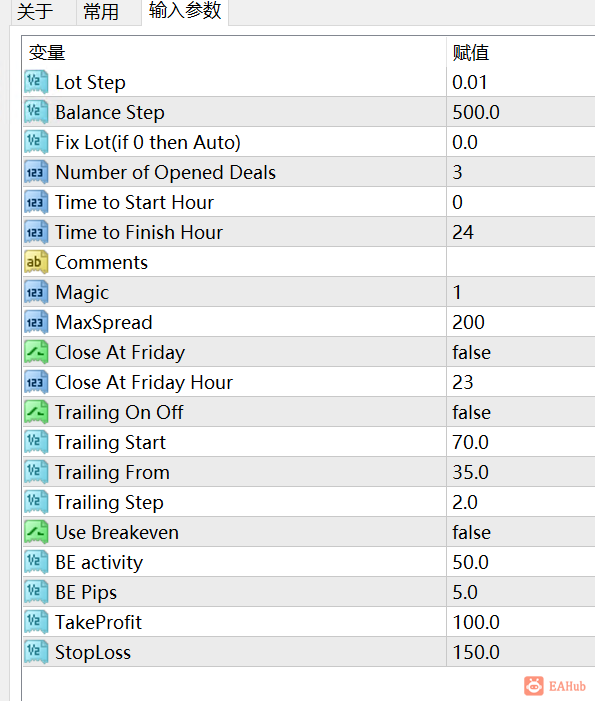Click the 赋值 column header
595x701 pixels.
tap(521, 52)
